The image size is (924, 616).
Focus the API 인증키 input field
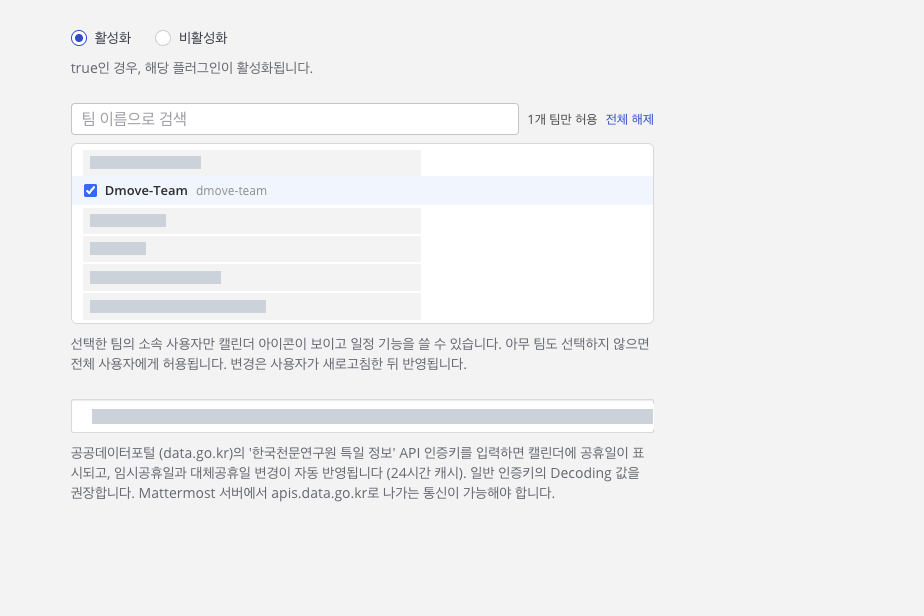(362, 416)
